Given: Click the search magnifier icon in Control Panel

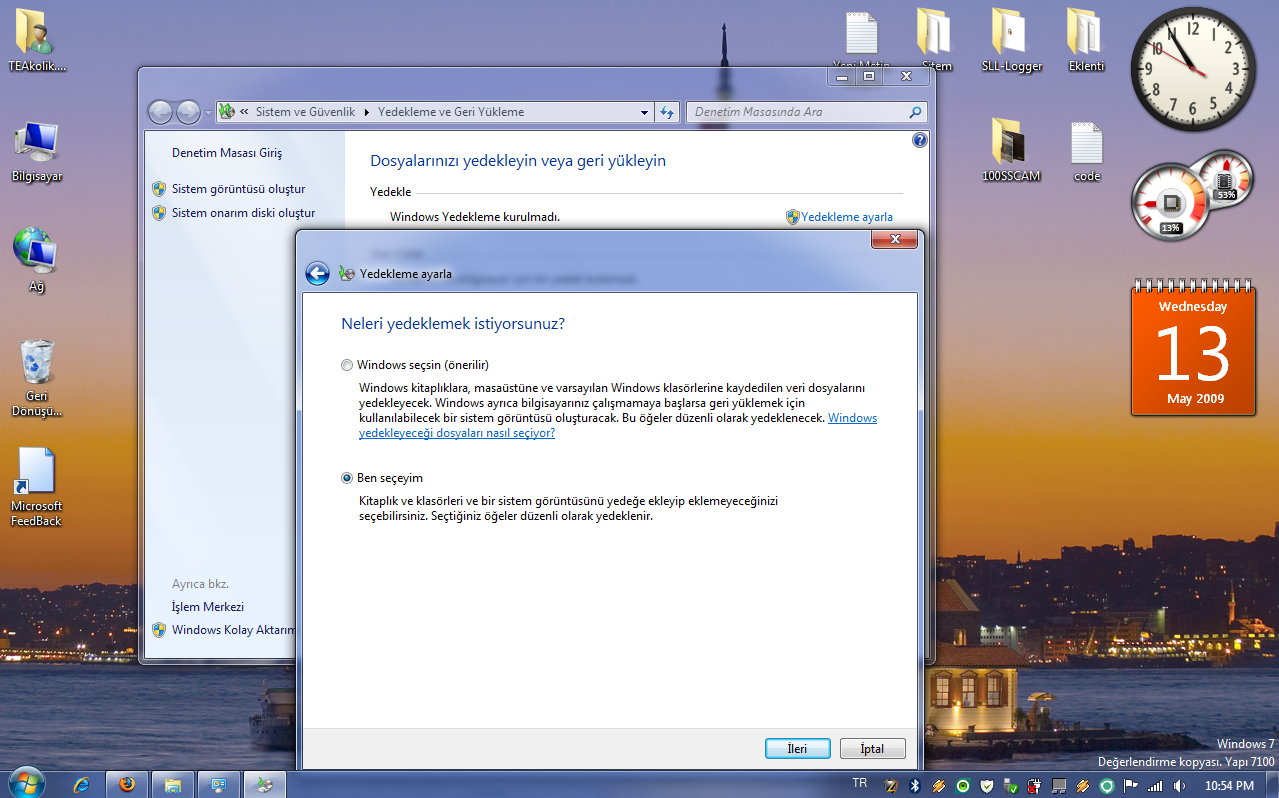Looking at the screenshot, I should coord(915,112).
